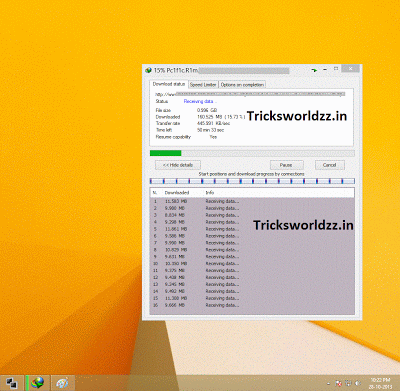Select connection row number 14
This screenshot has width=400, height=391.
pos(252,291)
